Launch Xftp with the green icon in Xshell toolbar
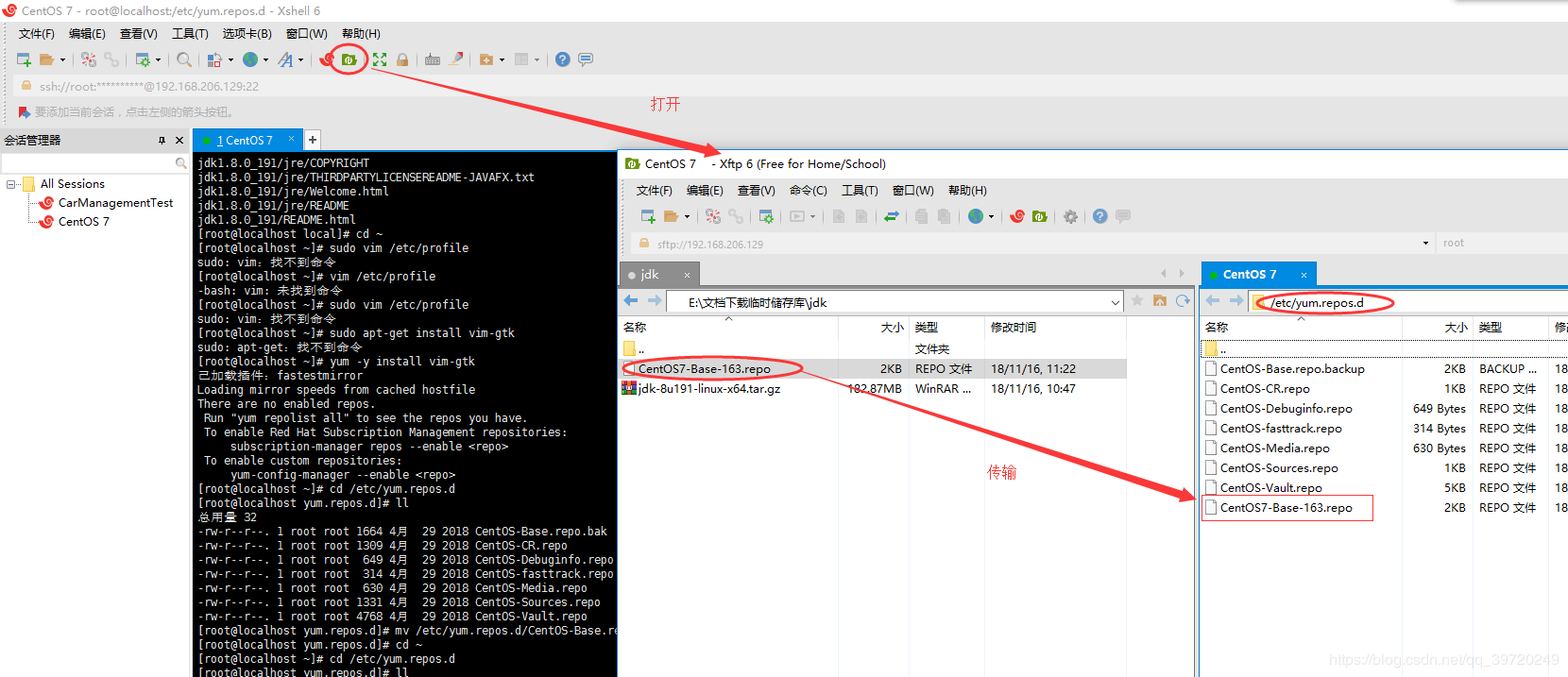 (349, 59)
